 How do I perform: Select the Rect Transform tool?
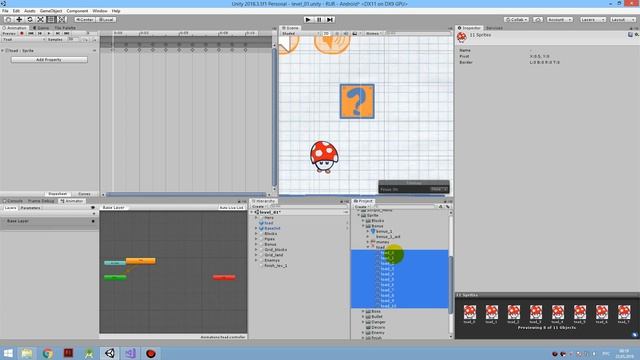(51, 19)
